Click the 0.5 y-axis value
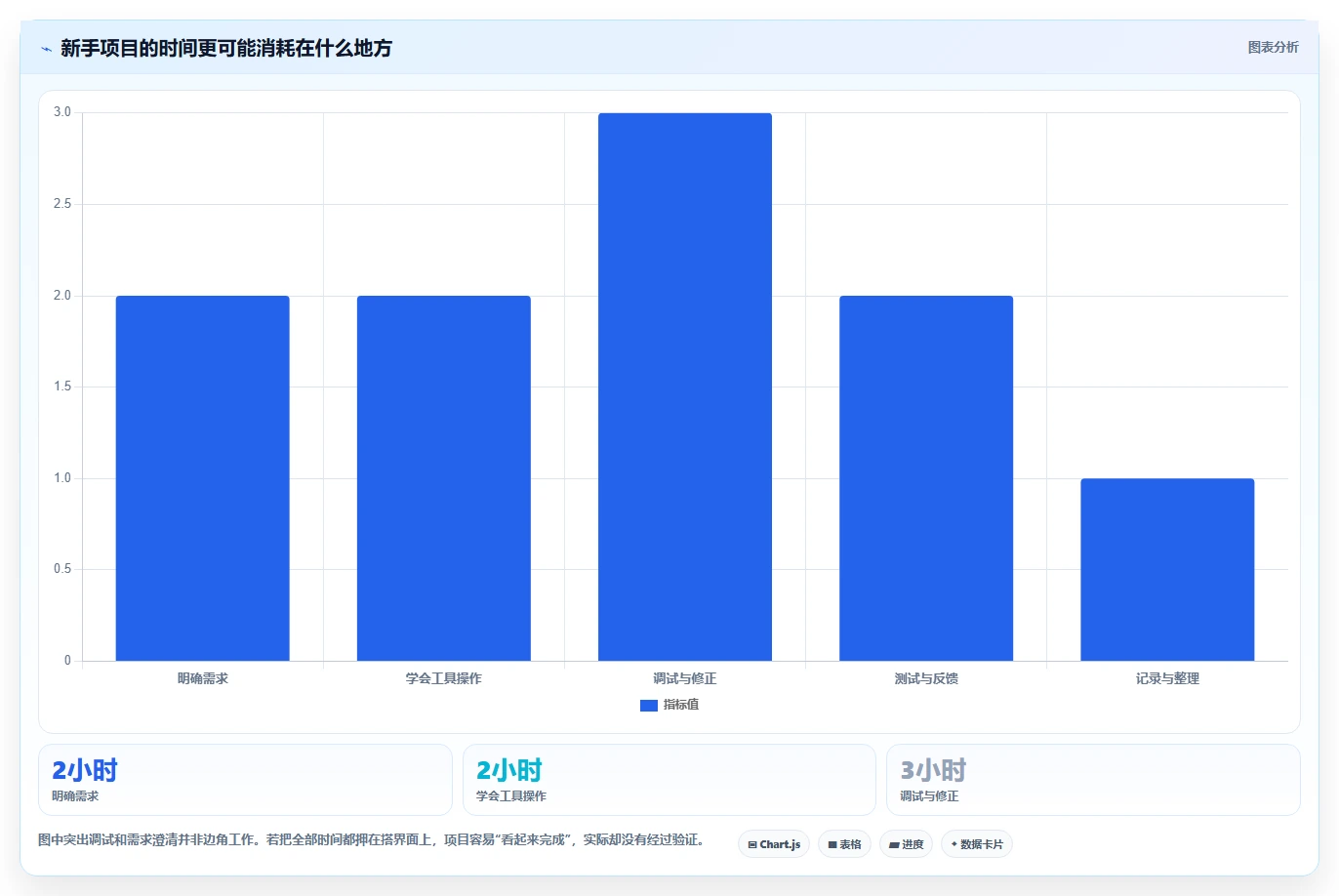The image size is (1339, 896). 62,569
